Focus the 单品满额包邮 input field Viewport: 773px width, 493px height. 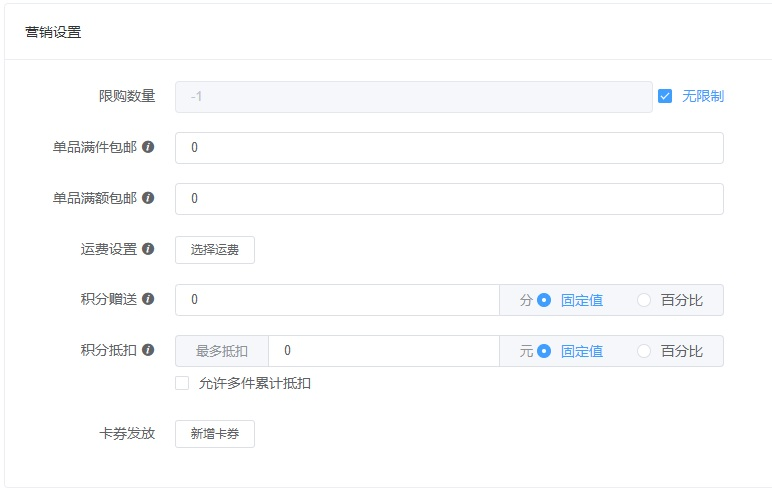click(449, 199)
